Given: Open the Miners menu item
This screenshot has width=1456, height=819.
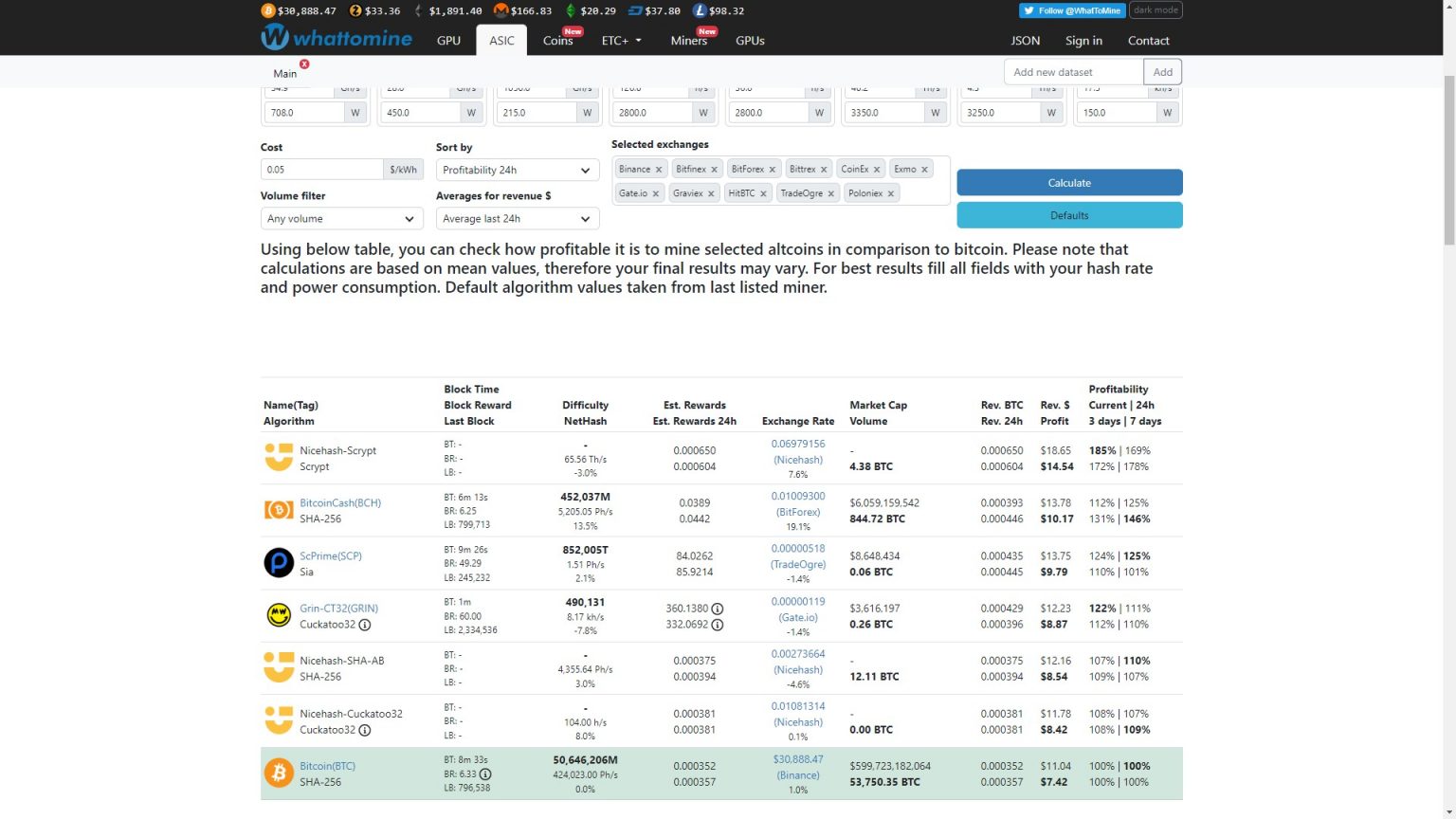Looking at the screenshot, I should point(689,41).
